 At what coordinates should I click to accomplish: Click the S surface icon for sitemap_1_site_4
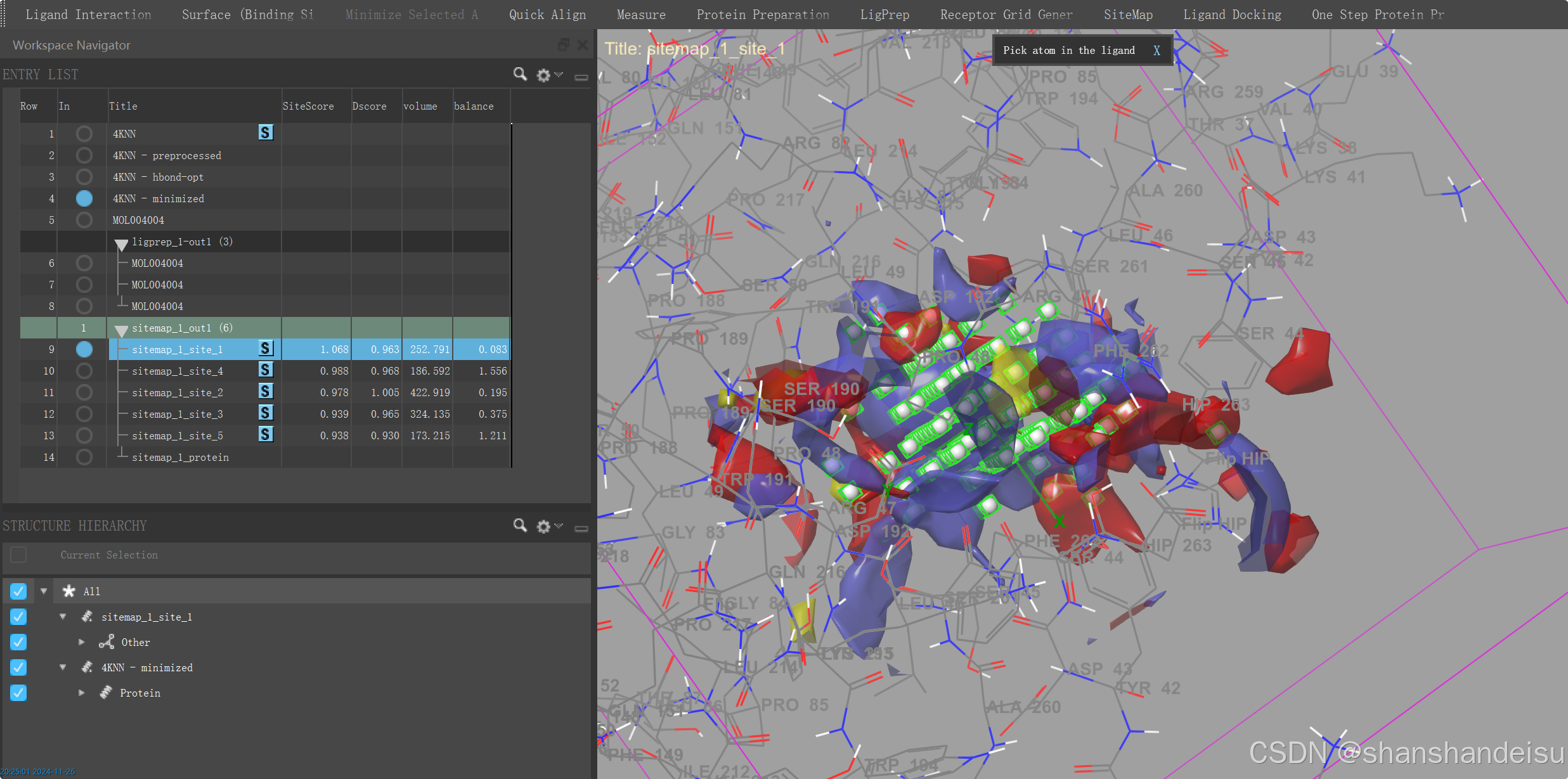[x=266, y=370]
